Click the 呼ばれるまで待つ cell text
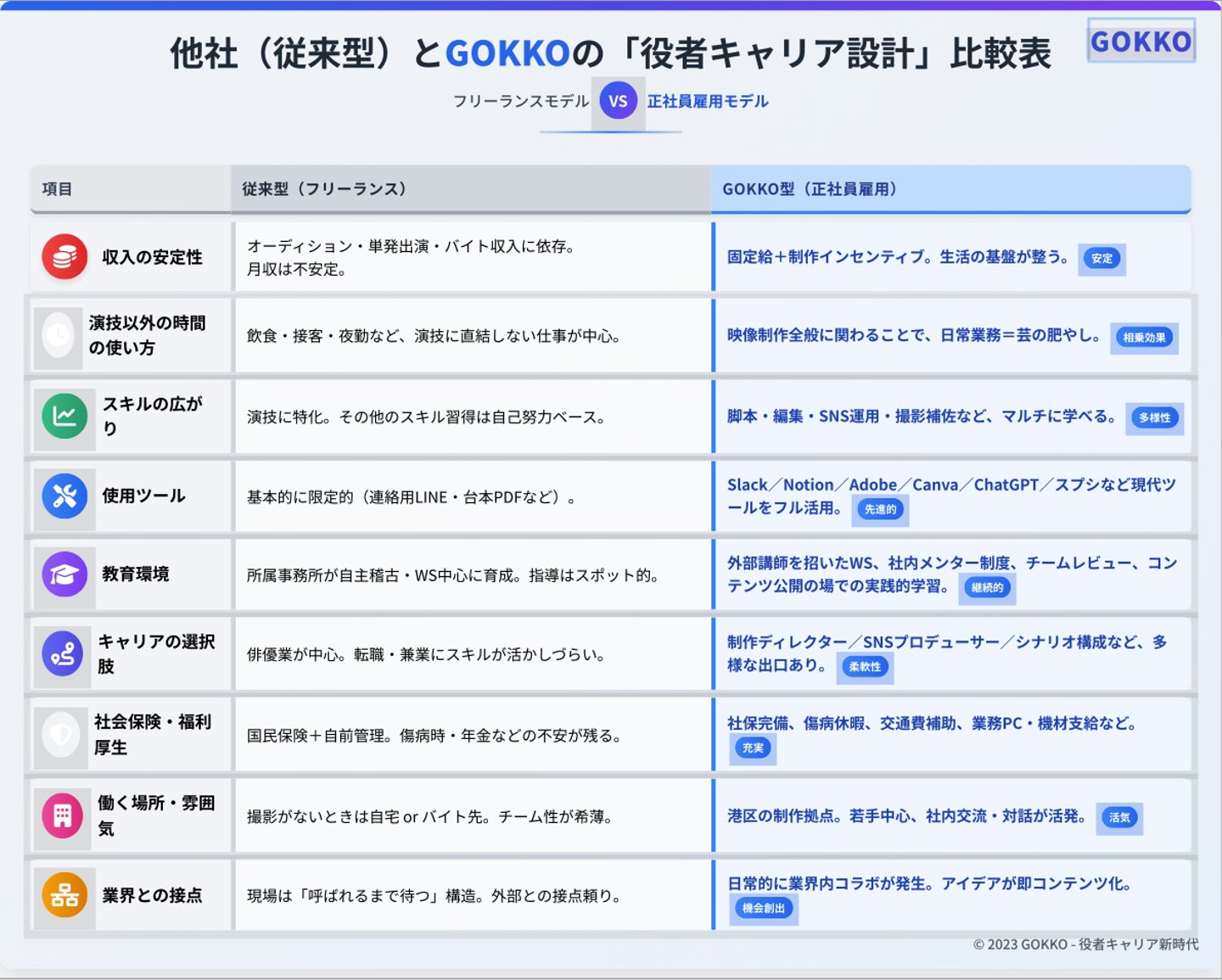Screen dimensions: 1222x980 point(434,896)
